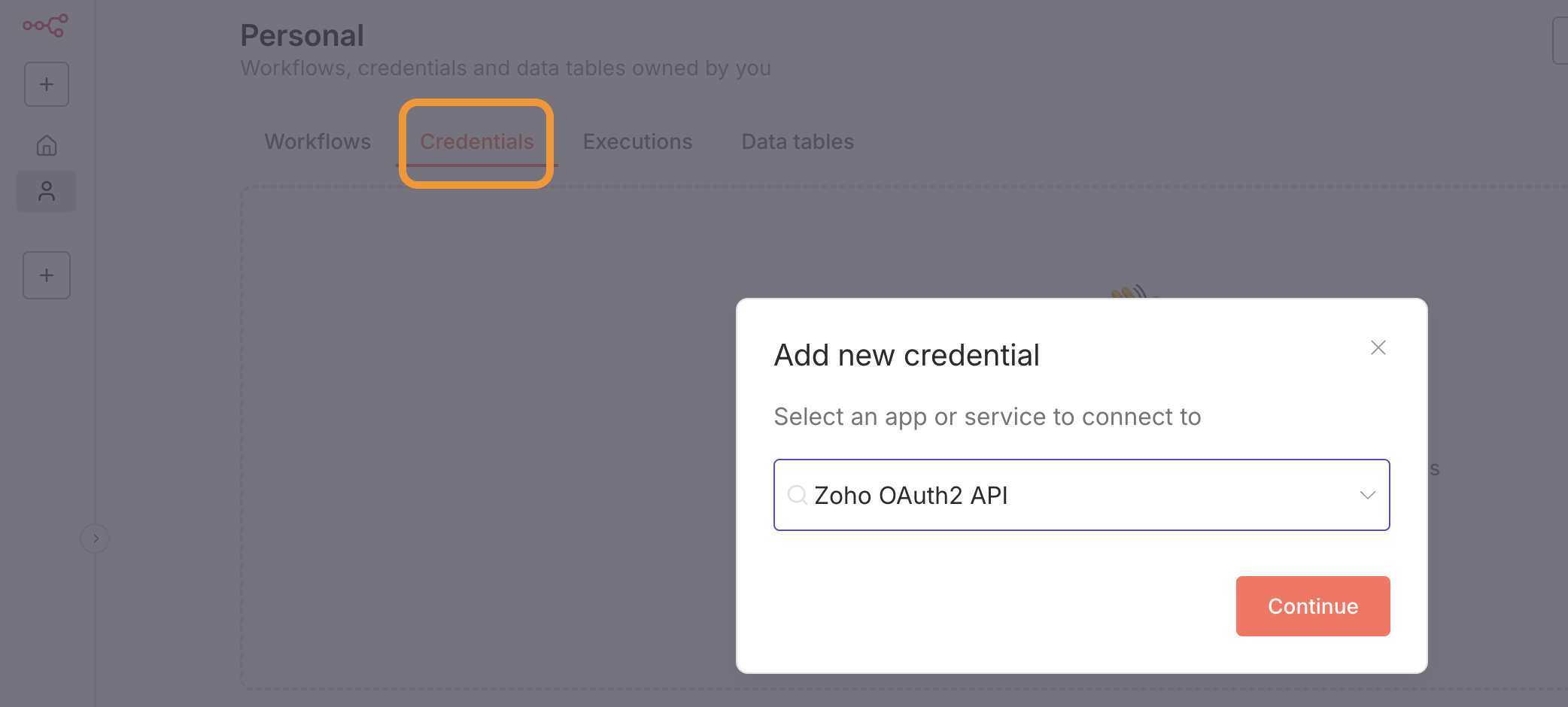Select the Personal user icon in sidebar

coord(47,191)
